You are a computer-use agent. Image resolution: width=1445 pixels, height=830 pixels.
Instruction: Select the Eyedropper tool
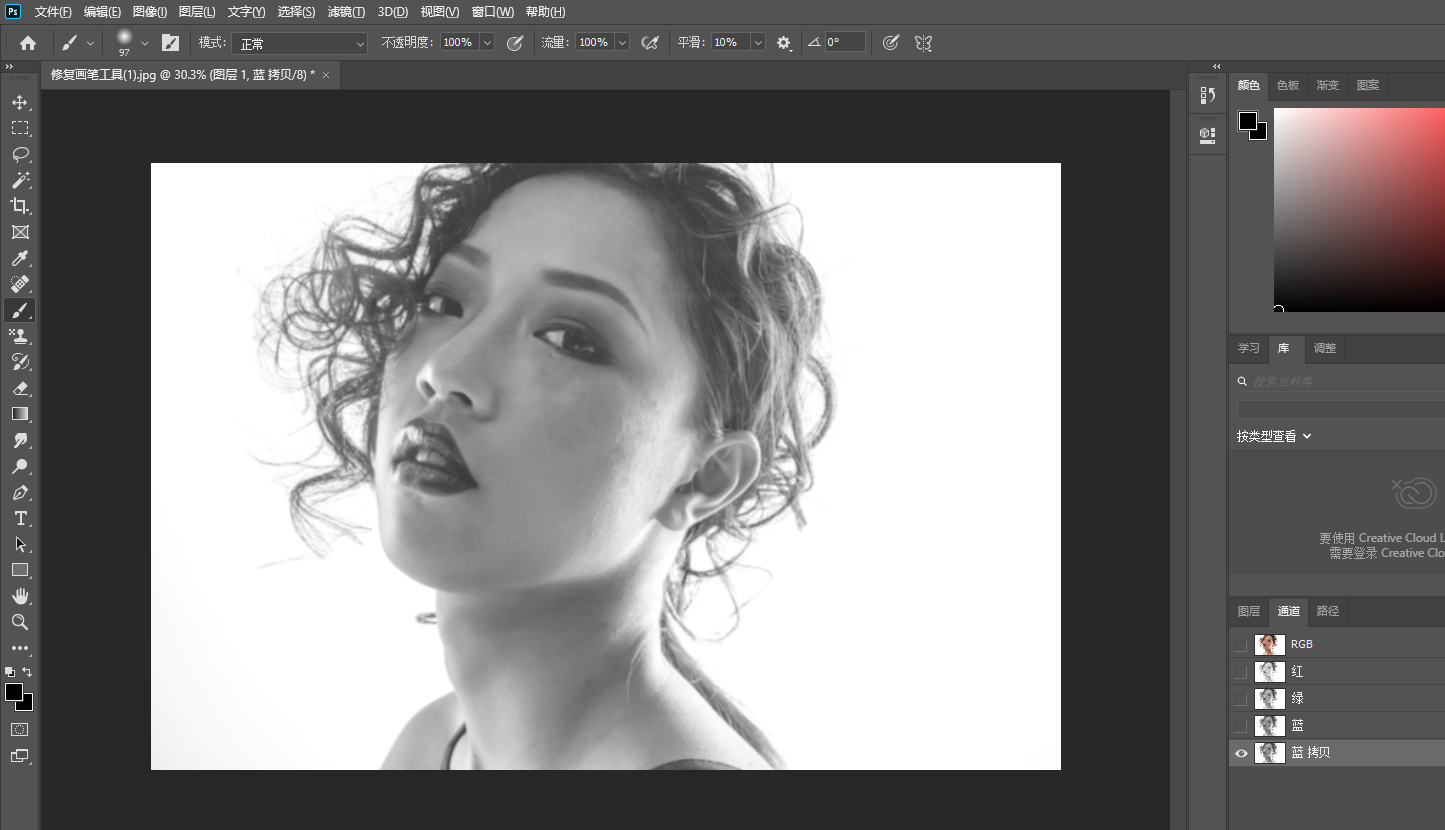20,258
